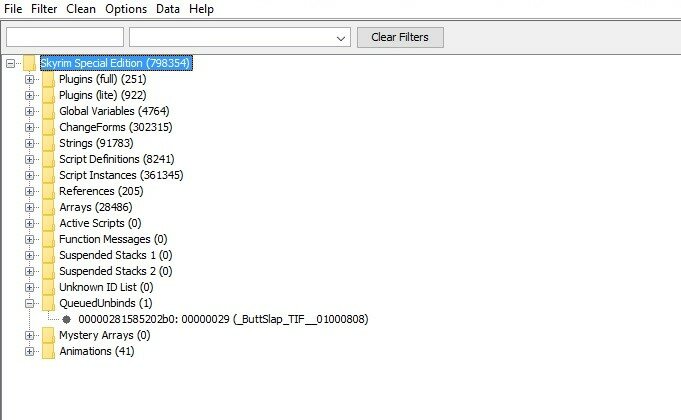Open the Help menu
This screenshot has height=420, width=681.
(201, 9)
